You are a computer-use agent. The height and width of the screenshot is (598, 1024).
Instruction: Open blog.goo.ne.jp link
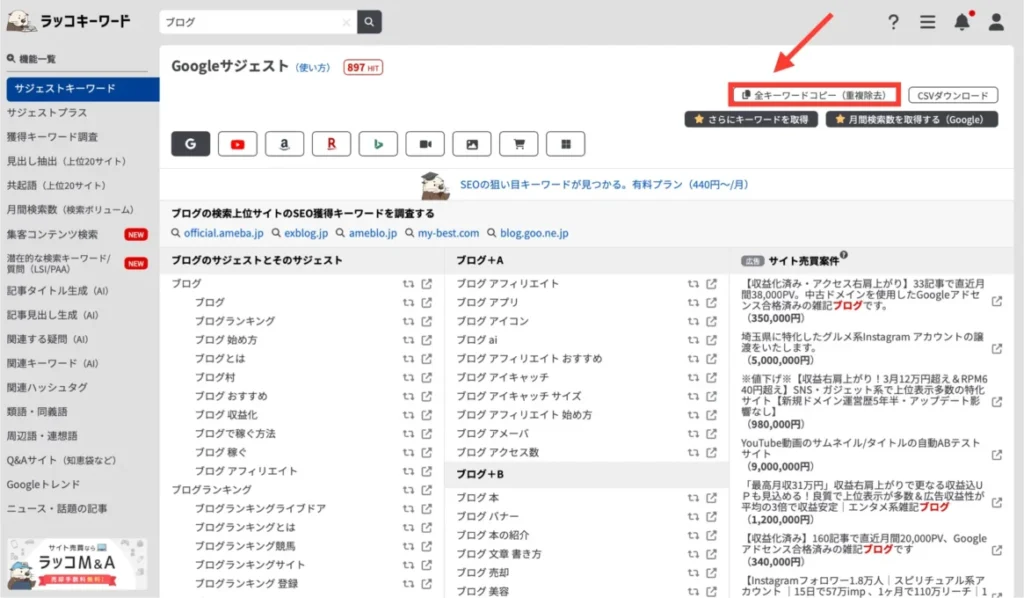(534, 233)
